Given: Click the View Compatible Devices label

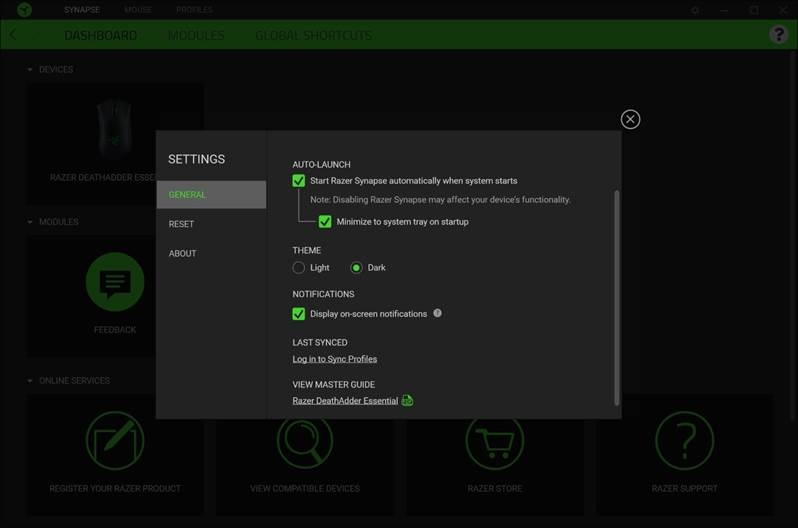Looking at the screenshot, I should (305, 488).
